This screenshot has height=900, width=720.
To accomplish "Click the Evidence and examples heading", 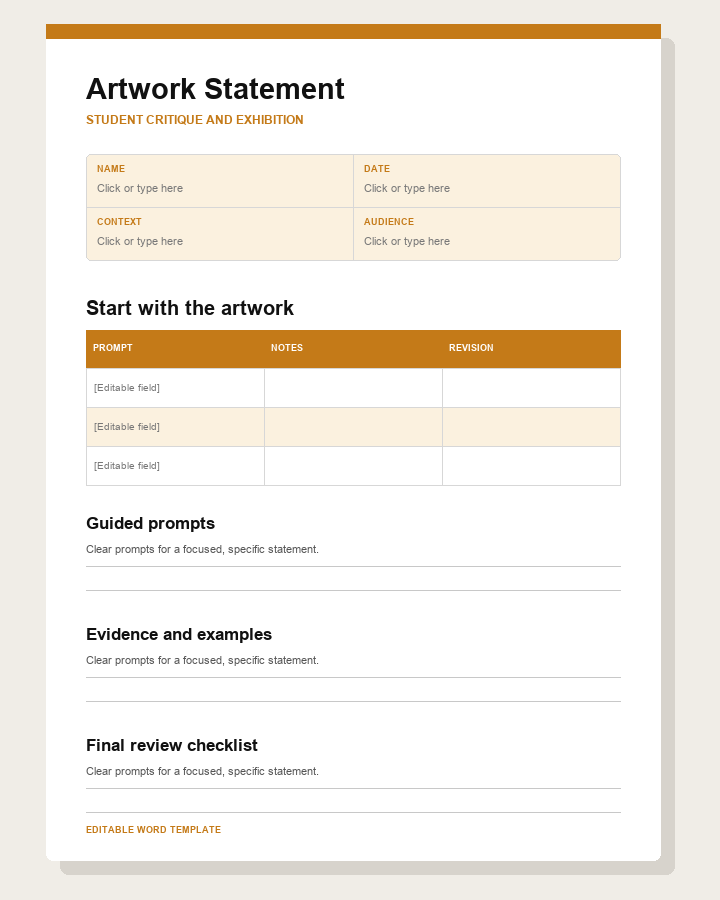I will [x=179, y=634].
